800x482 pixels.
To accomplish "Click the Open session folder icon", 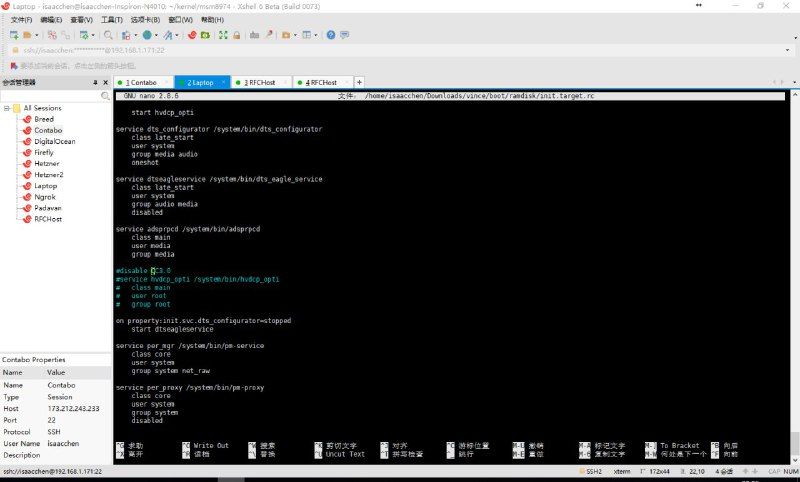I will coord(28,35).
